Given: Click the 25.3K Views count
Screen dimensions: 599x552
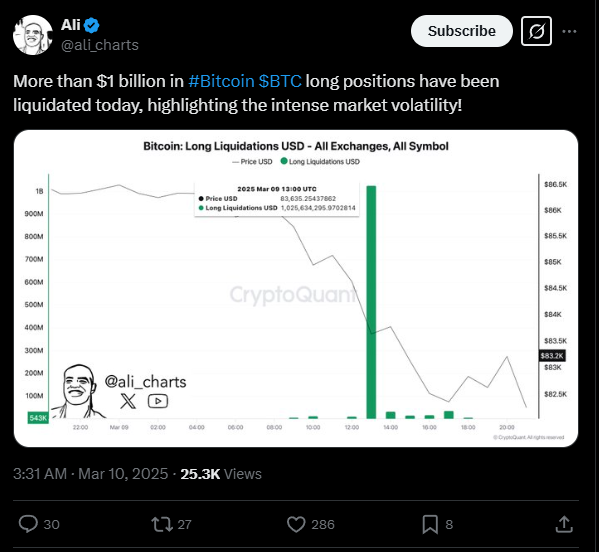Looking at the screenshot, I should (221, 474).
